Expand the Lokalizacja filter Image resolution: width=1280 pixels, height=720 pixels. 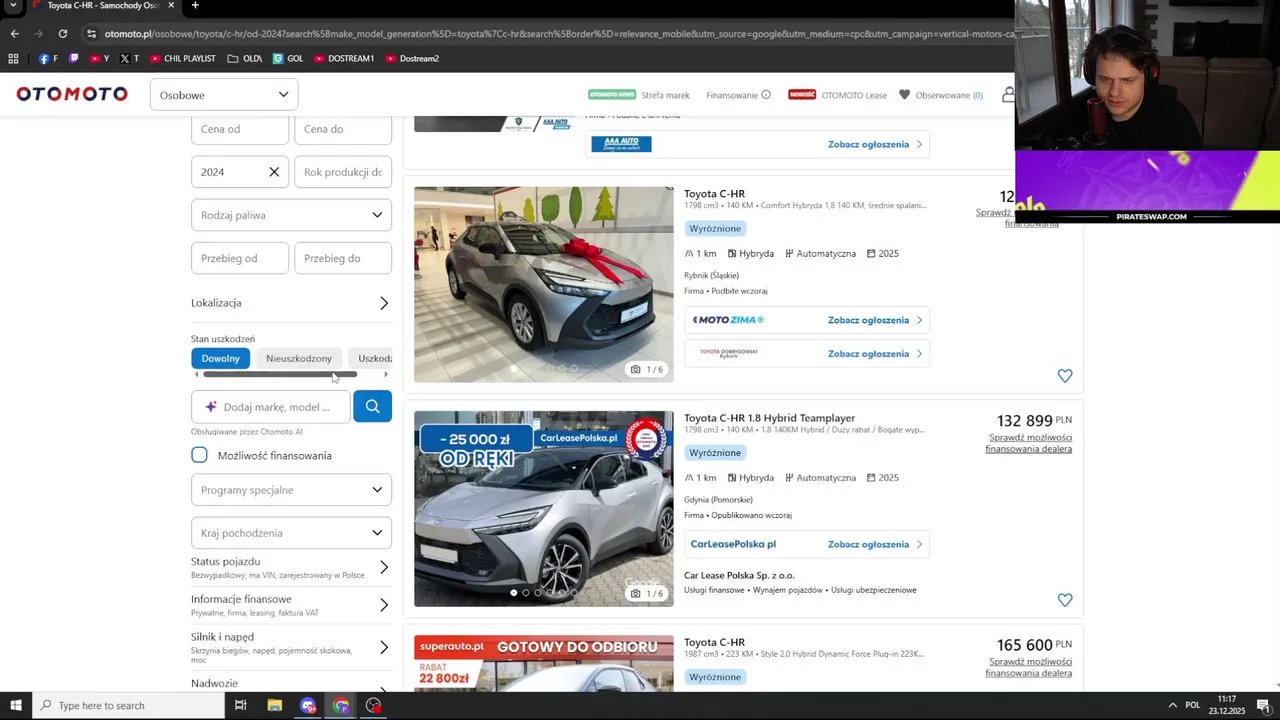[290, 303]
